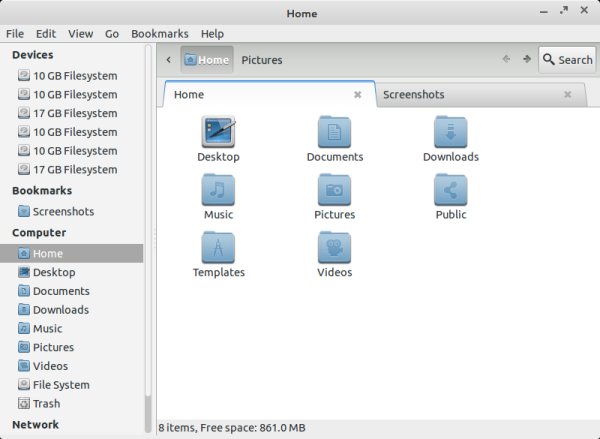The image size is (600, 439).
Task: Collapse the Devices section header
Action: [33, 55]
